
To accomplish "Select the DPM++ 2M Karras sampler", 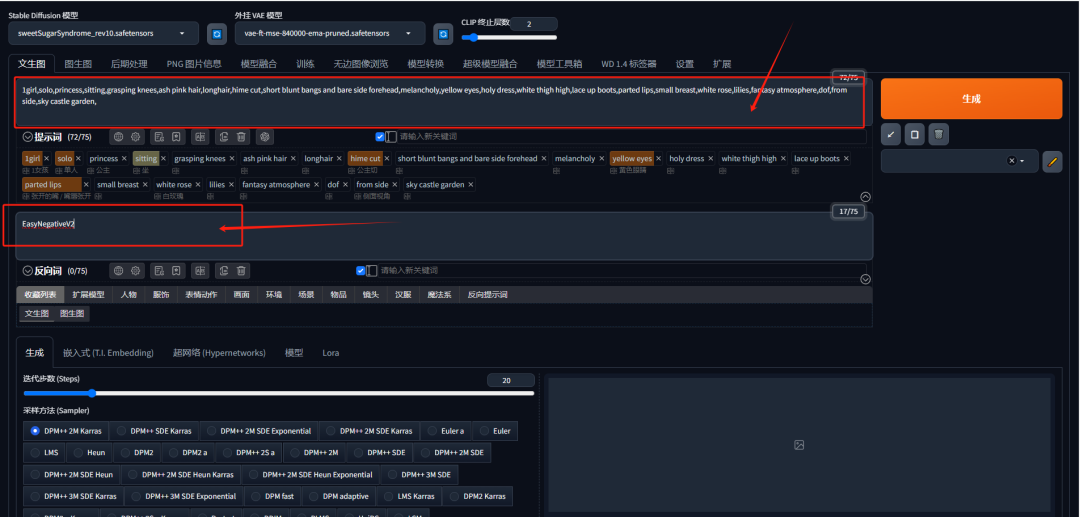I will tap(66, 431).
